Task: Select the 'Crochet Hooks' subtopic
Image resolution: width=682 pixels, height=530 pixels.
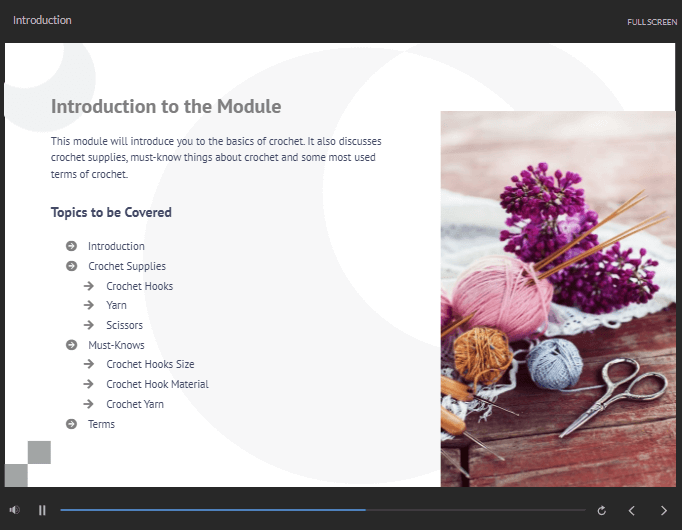Action: click(140, 286)
